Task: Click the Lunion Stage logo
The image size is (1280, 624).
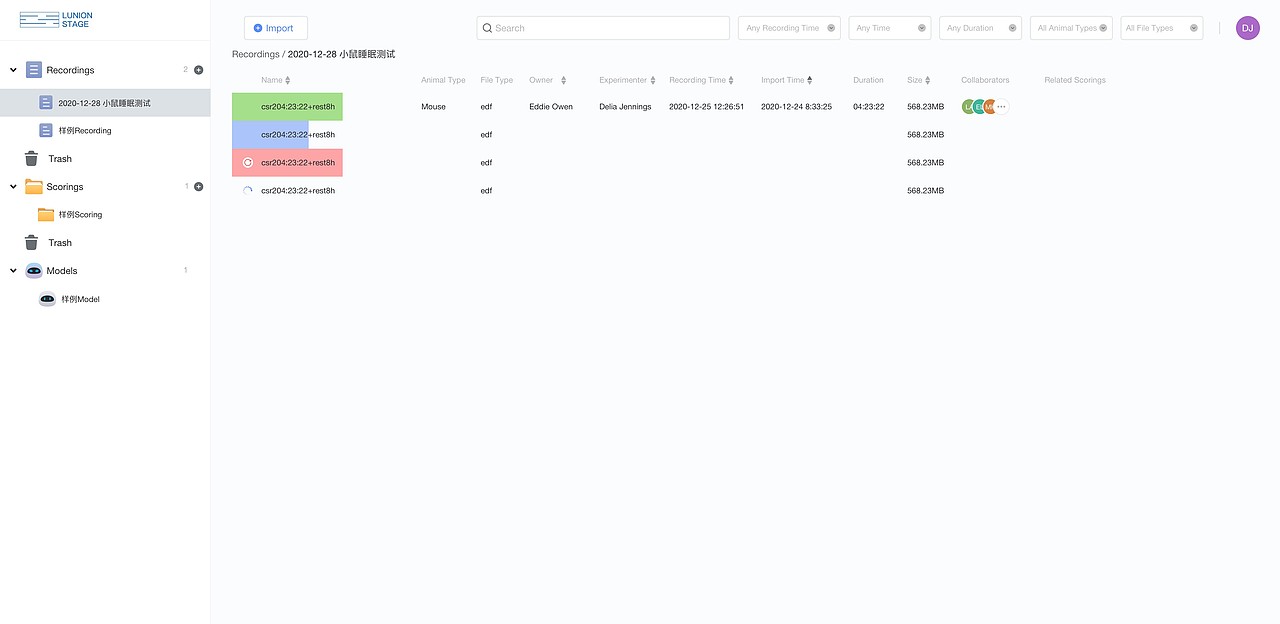Action: pyautogui.click(x=56, y=19)
